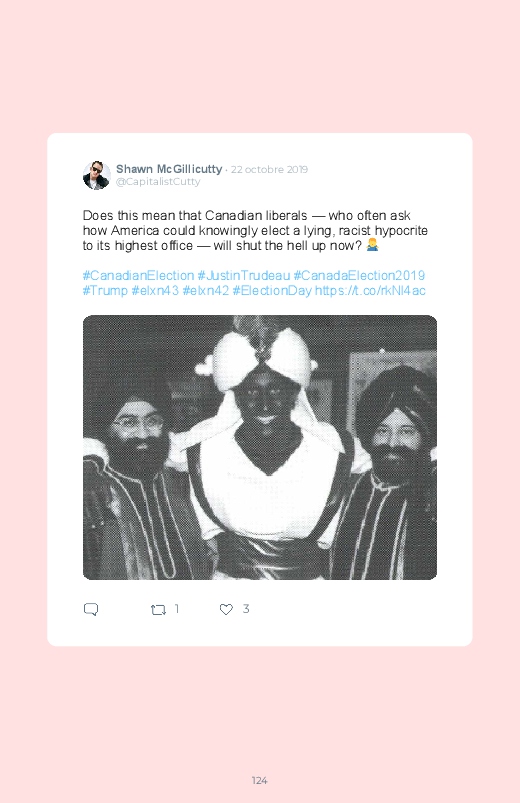Open Shawn McGillicutty's profile avatar

point(96,175)
